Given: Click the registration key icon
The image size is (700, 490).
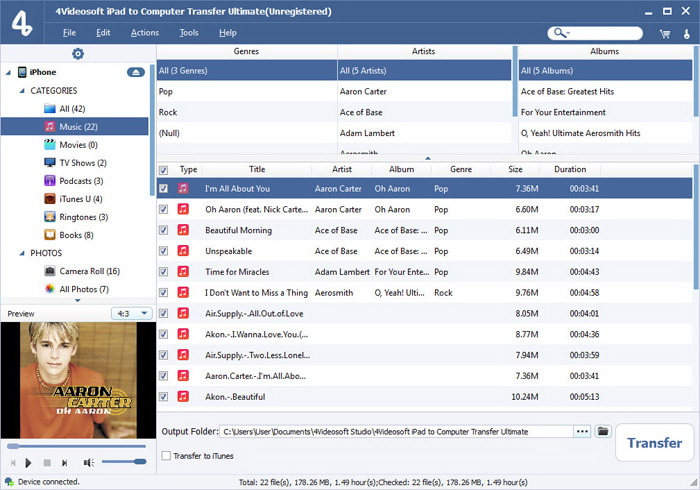Looking at the screenshot, I should [x=686, y=33].
